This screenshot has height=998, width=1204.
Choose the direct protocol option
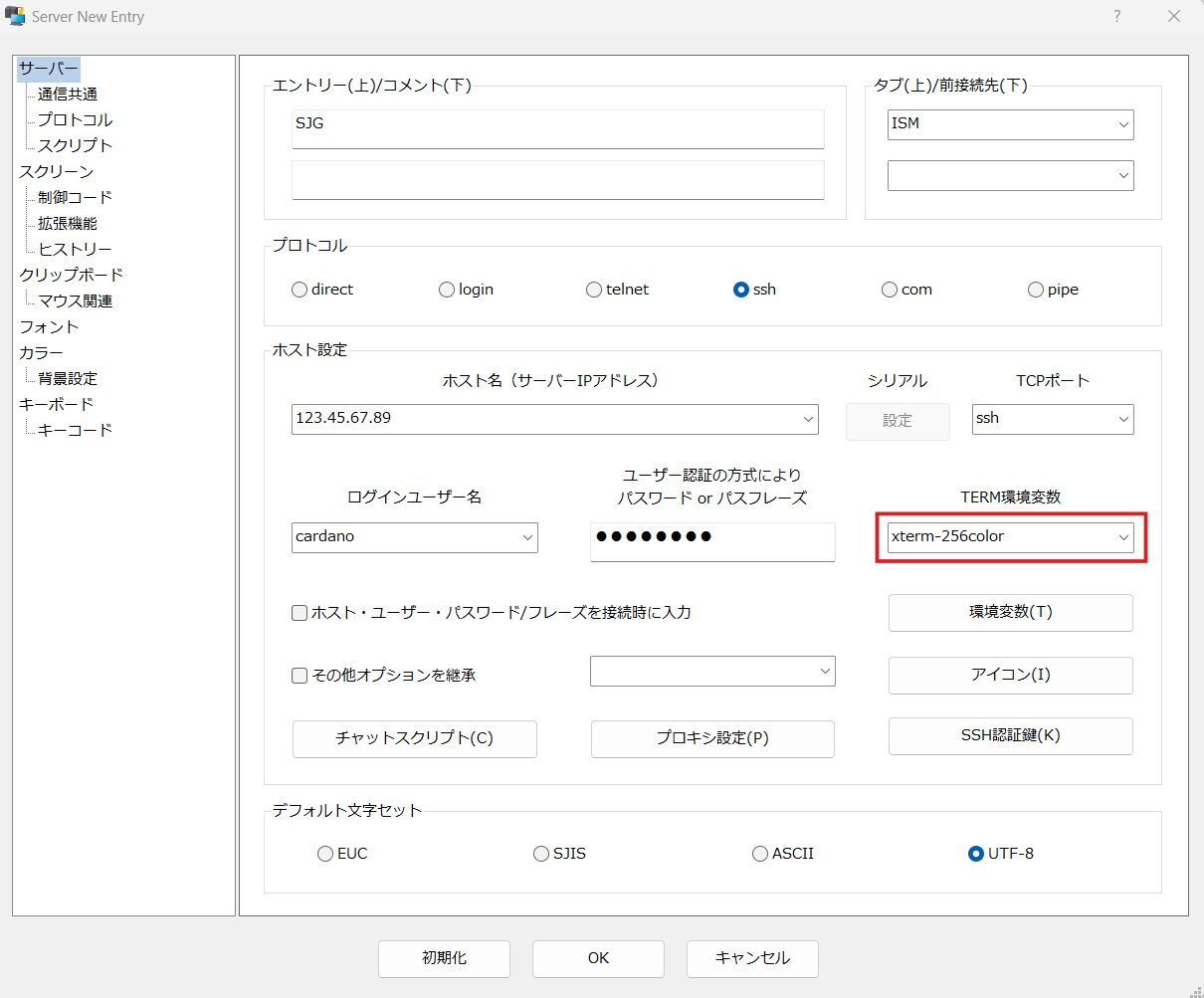click(x=300, y=290)
